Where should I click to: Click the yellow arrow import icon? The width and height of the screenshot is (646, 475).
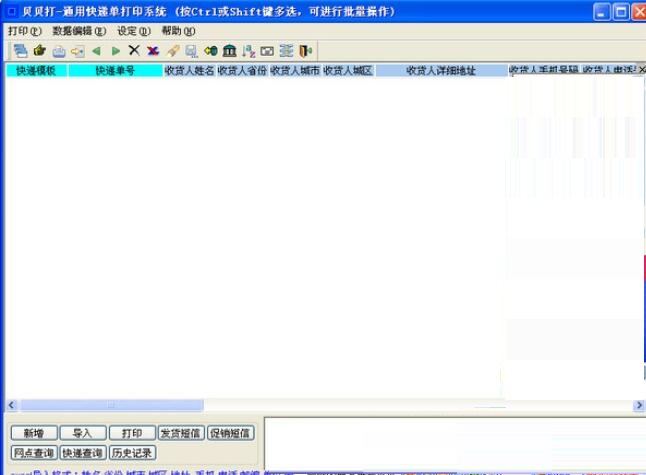click(x=77, y=51)
